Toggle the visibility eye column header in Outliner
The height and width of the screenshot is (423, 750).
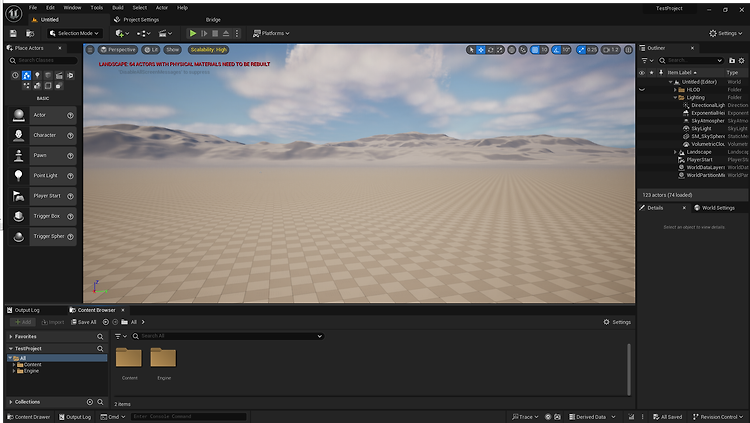pos(642,73)
